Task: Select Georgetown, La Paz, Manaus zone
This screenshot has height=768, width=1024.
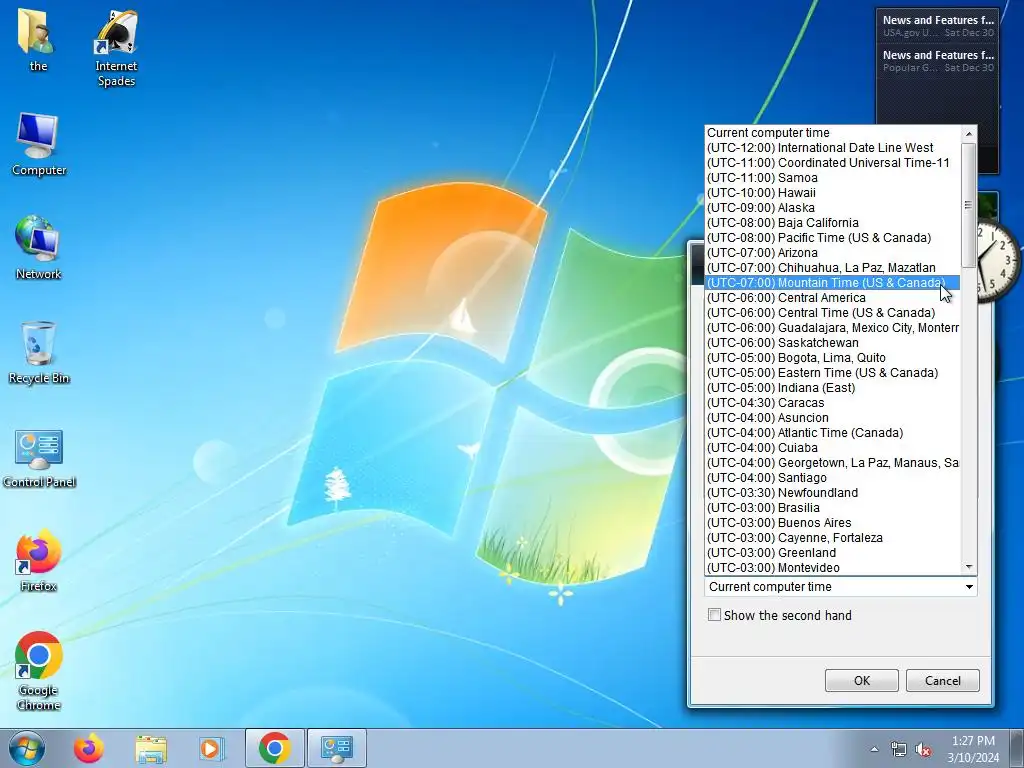Action: (x=833, y=463)
